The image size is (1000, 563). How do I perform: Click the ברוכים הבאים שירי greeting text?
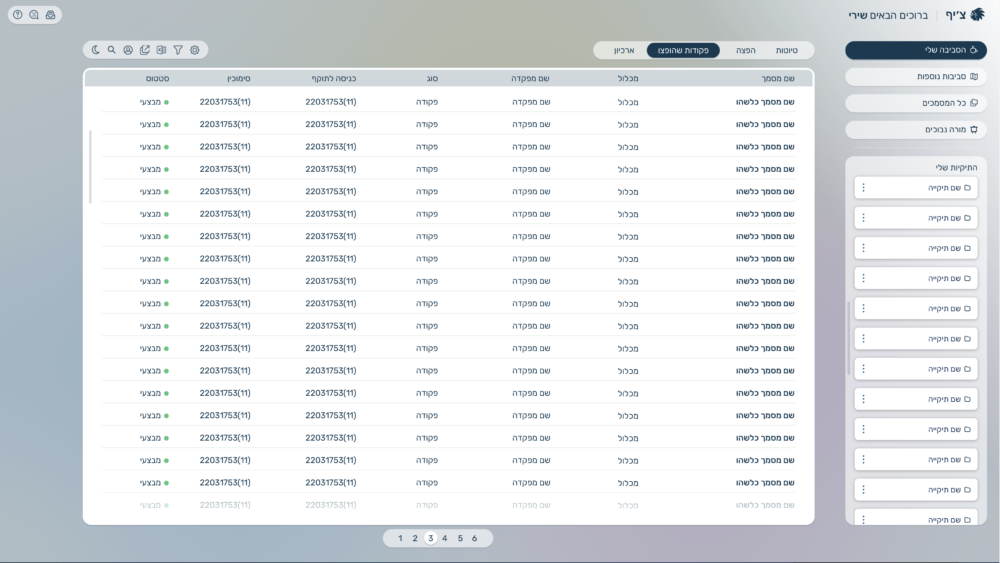(x=888, y=15)
